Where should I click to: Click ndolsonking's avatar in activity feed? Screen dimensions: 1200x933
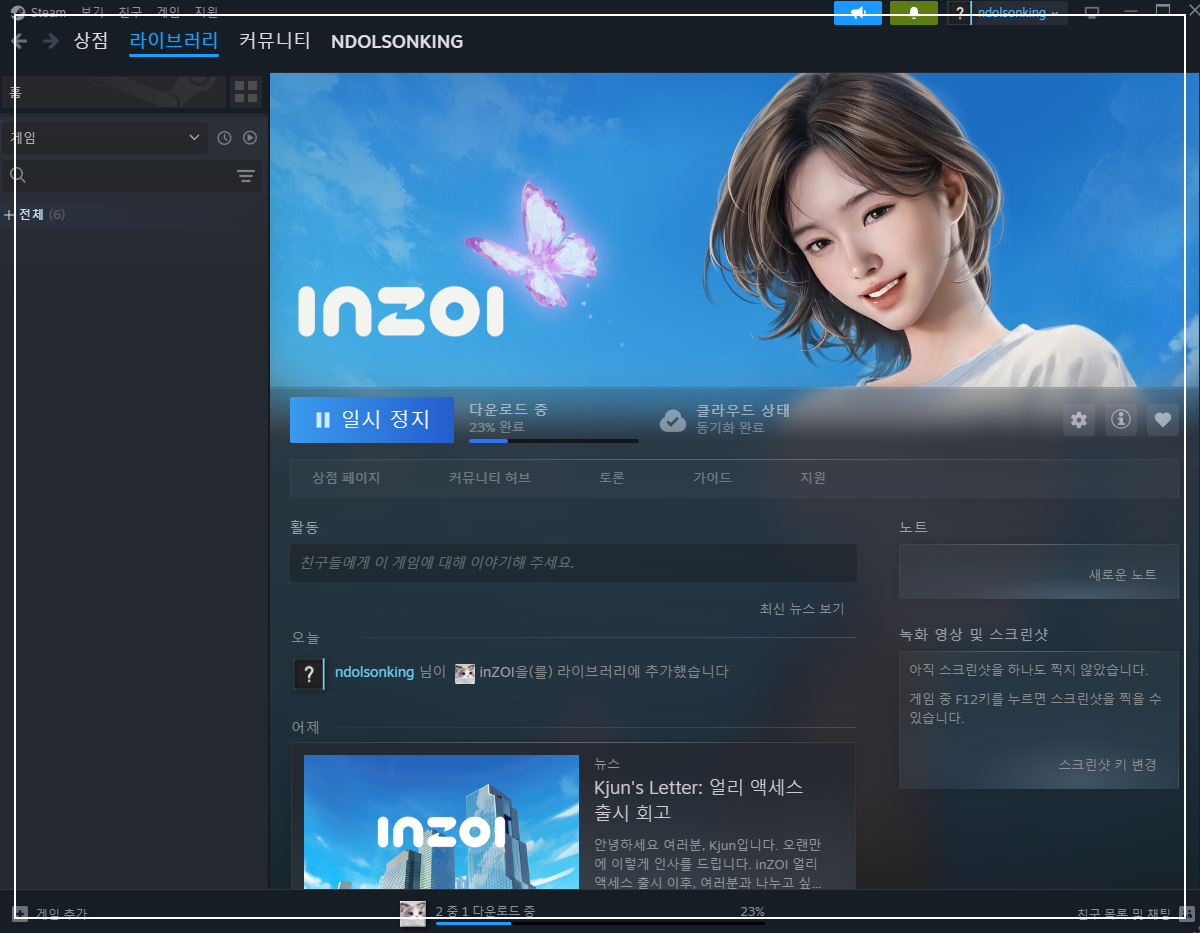(309, 674)
